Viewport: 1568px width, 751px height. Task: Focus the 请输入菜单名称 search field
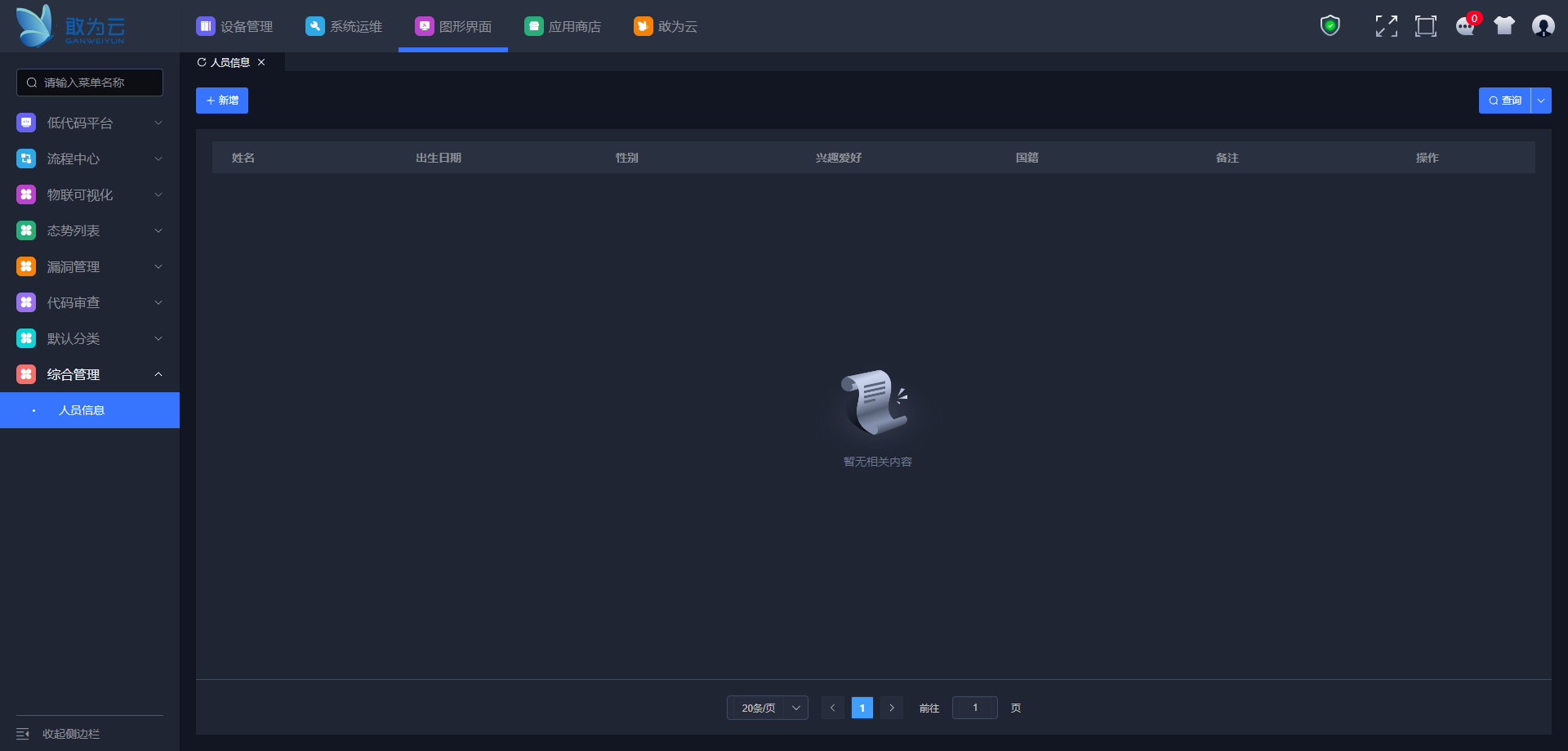(90, 83)
